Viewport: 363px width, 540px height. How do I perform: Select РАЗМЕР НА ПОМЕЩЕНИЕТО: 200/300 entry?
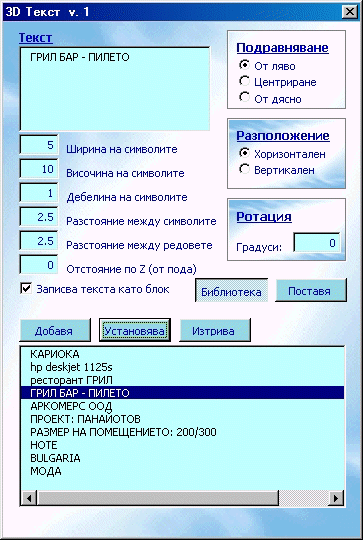point(183,432)
